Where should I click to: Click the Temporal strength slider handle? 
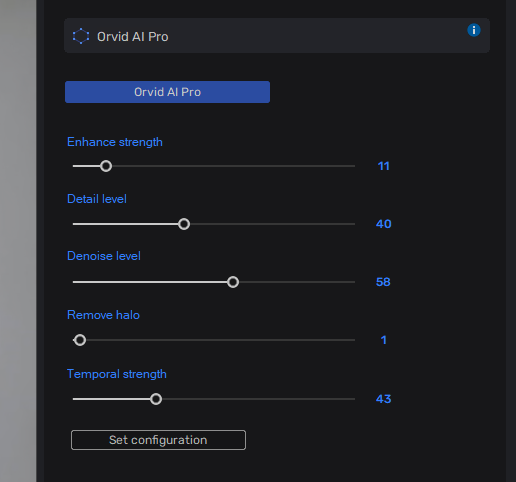tap(156, 399)
